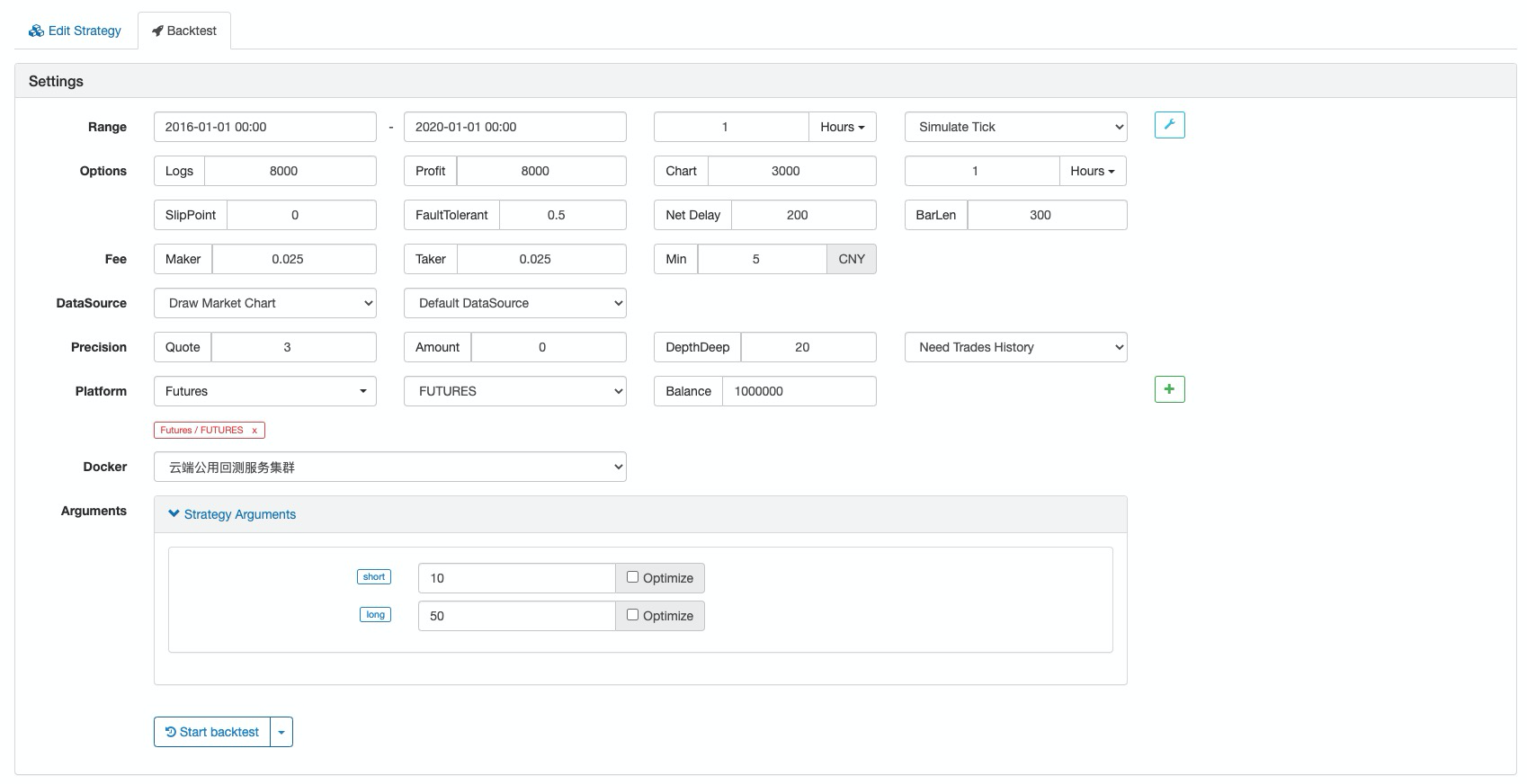
Task: Select the Backtest tab
Action: (184, 31)
